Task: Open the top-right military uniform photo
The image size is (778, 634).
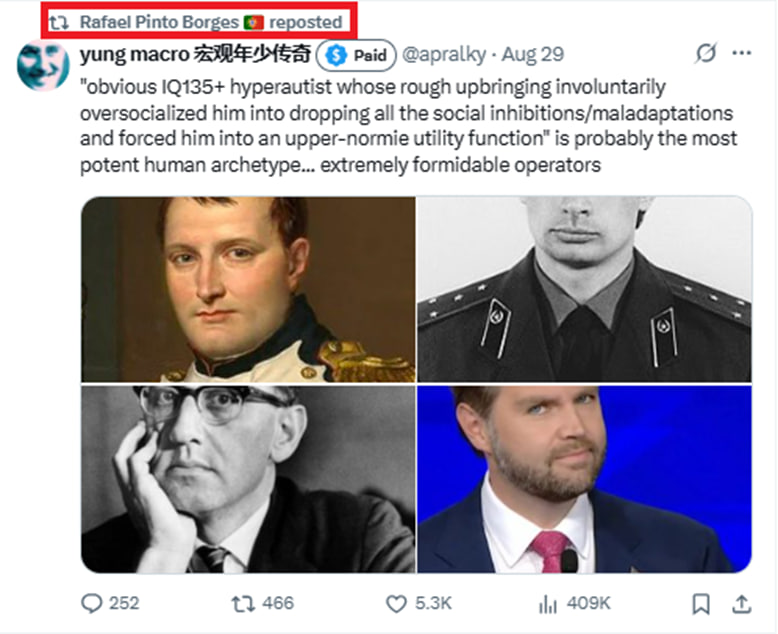Action: 584,289
